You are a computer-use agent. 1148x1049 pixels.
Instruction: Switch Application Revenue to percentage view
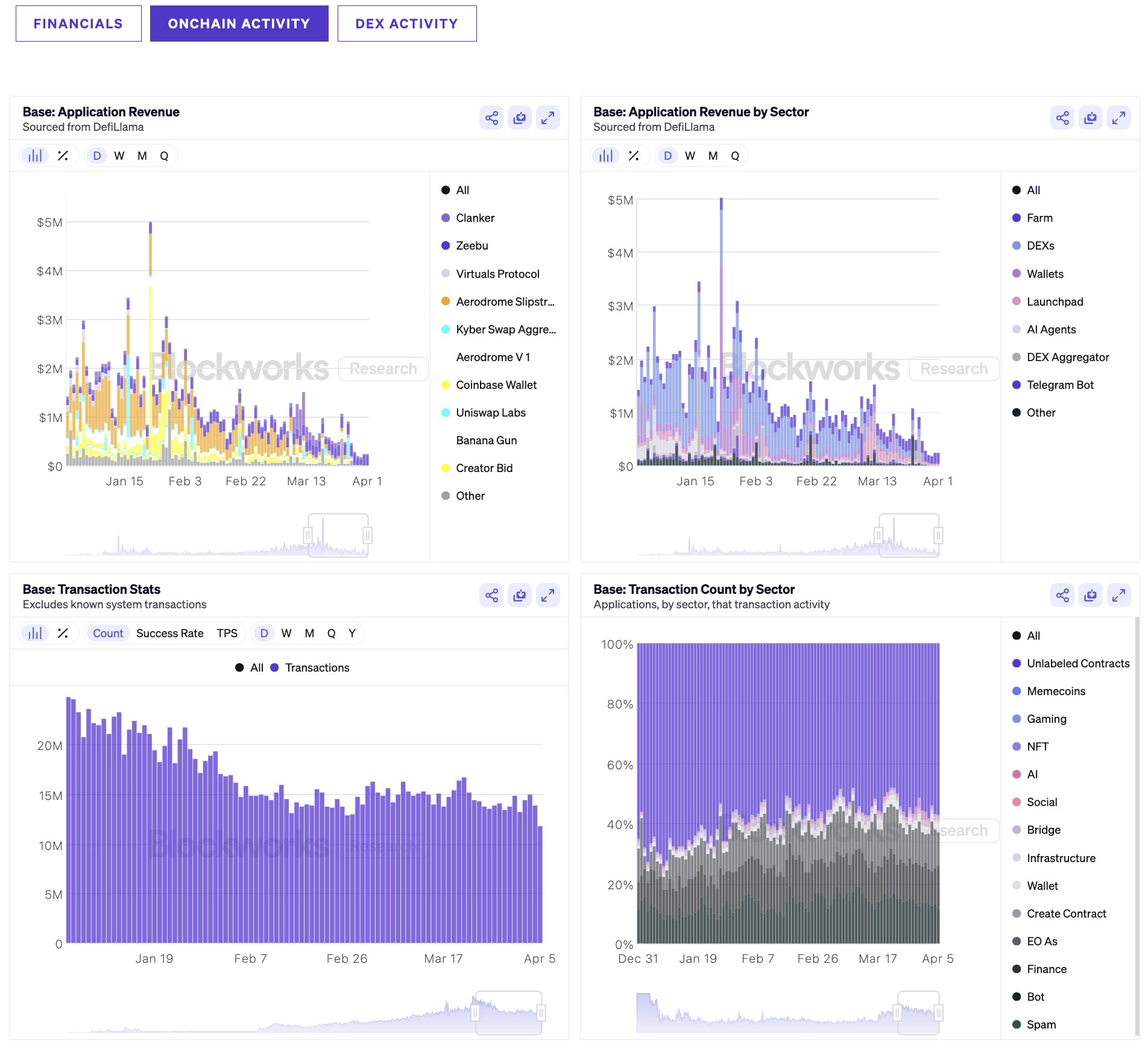pos(63,156)
